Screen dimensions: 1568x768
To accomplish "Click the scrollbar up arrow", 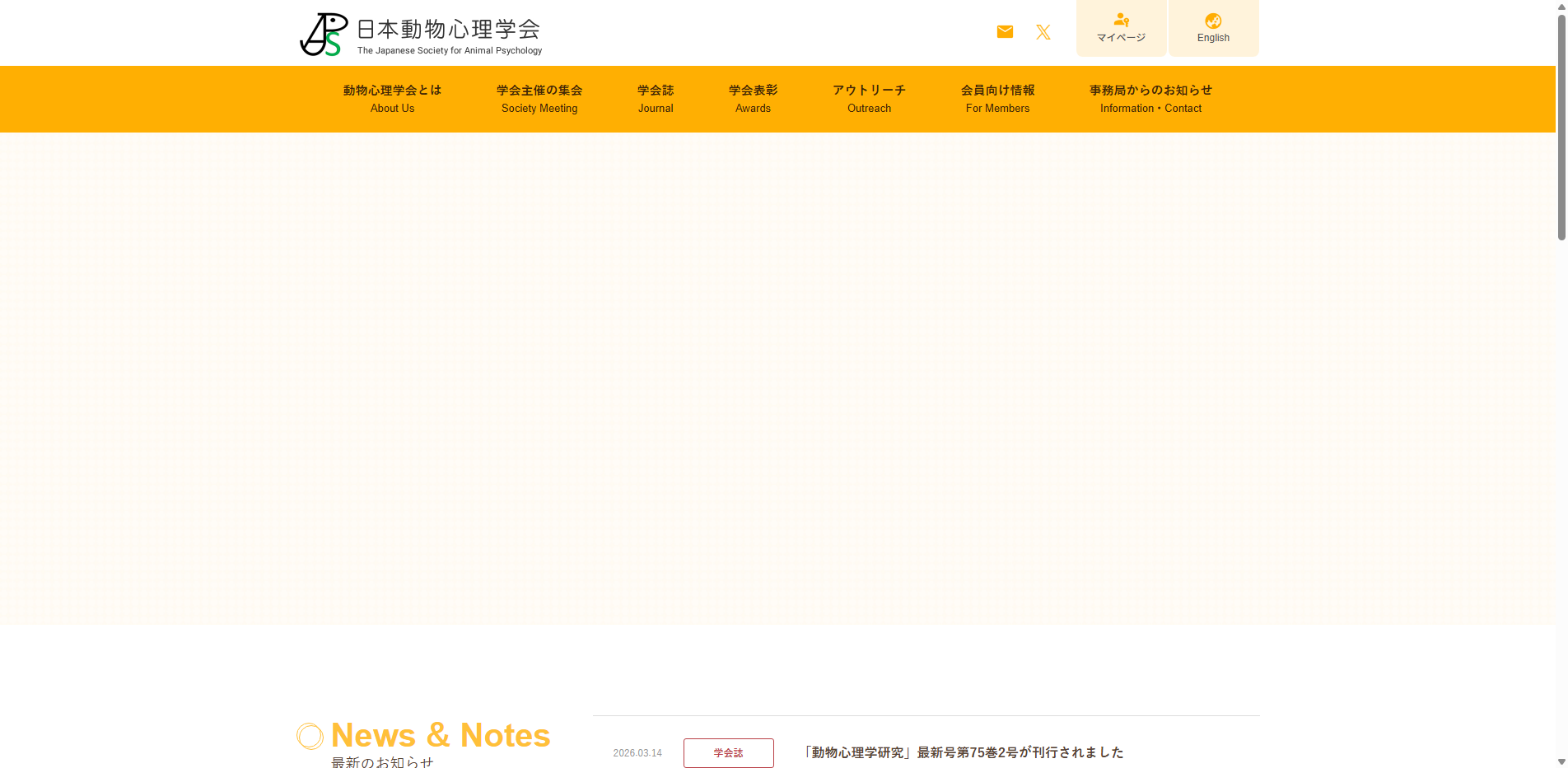I will click(x=1561, y=7).
